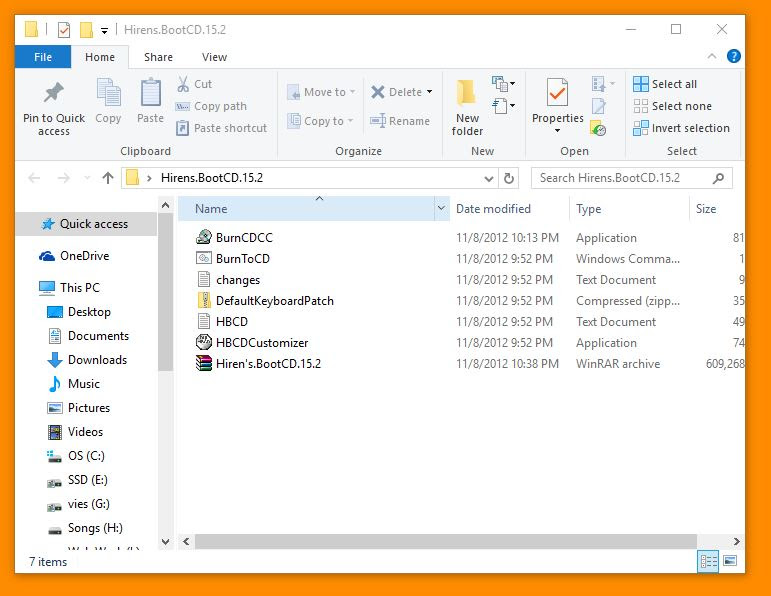771x596 pixels.
Task: Open SSD (E:) drive
Action: [x=77, y=480]
